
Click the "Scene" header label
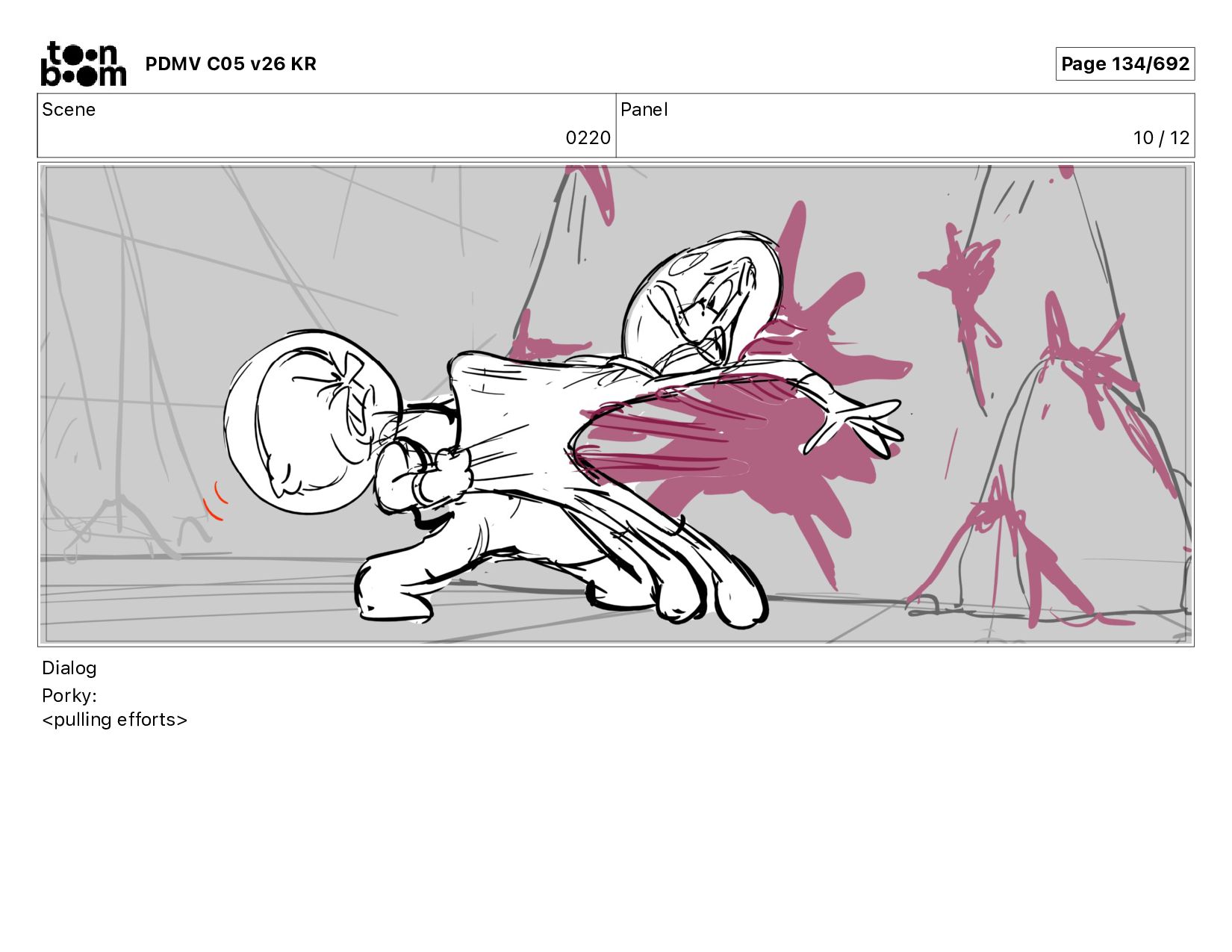(x=69, y=110)
